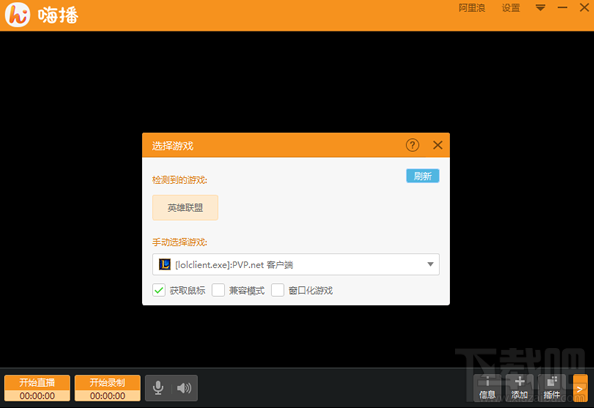
Task: Expand the orange arrow panel button
Action: [x=580, y=388]
